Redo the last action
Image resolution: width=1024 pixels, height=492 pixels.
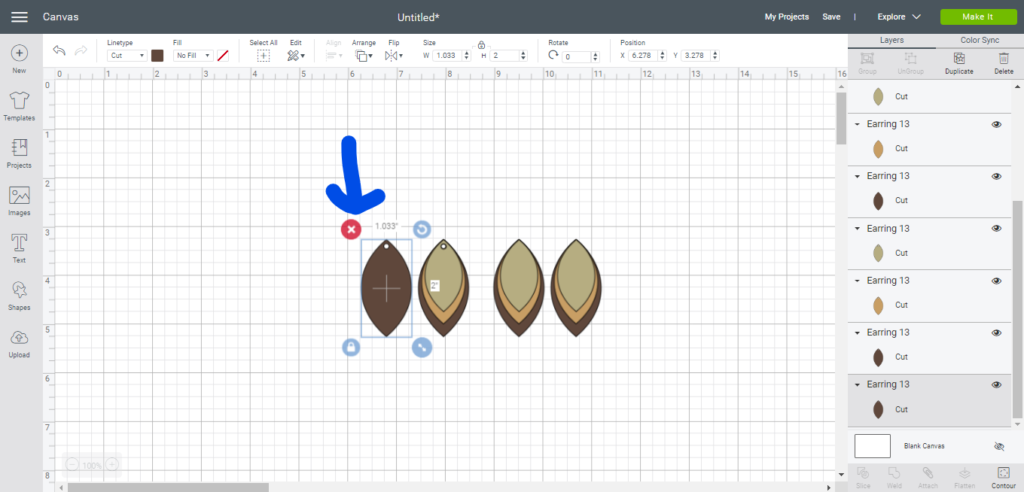82,51
